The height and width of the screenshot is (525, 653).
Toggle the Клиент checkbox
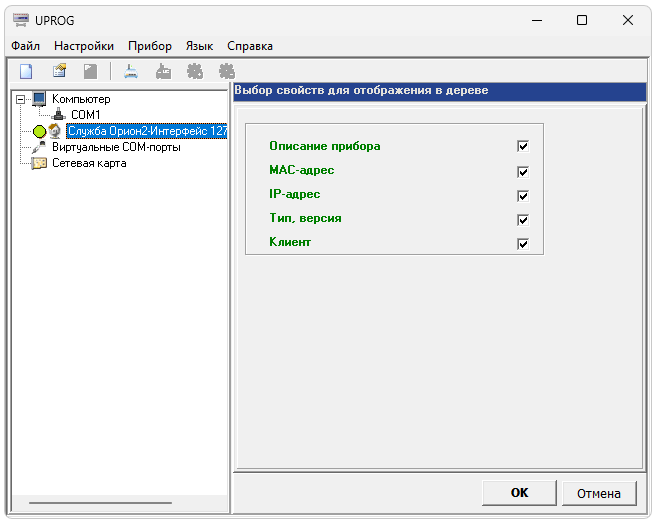tap(523, 244)
